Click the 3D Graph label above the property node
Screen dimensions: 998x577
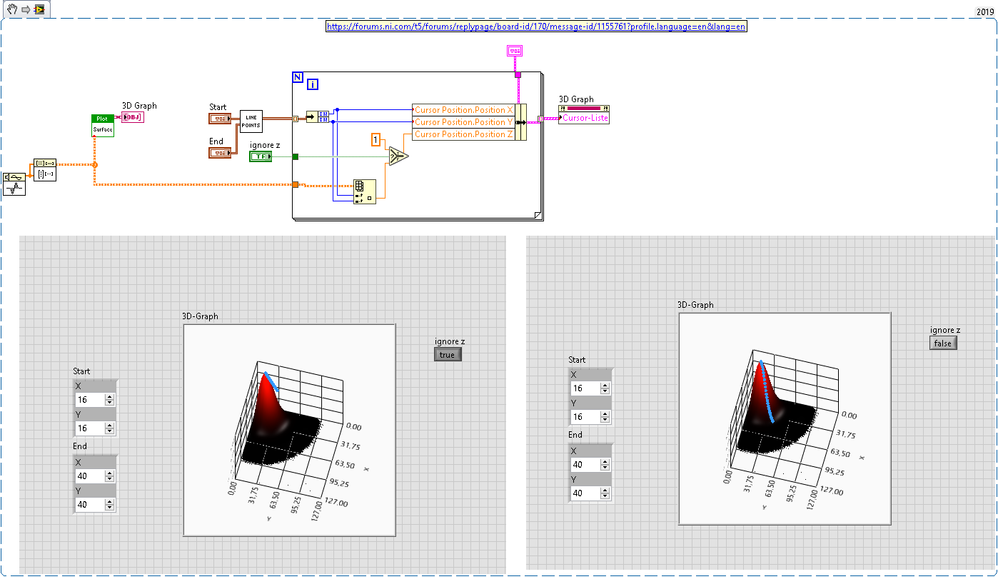(x=576, y=99)
